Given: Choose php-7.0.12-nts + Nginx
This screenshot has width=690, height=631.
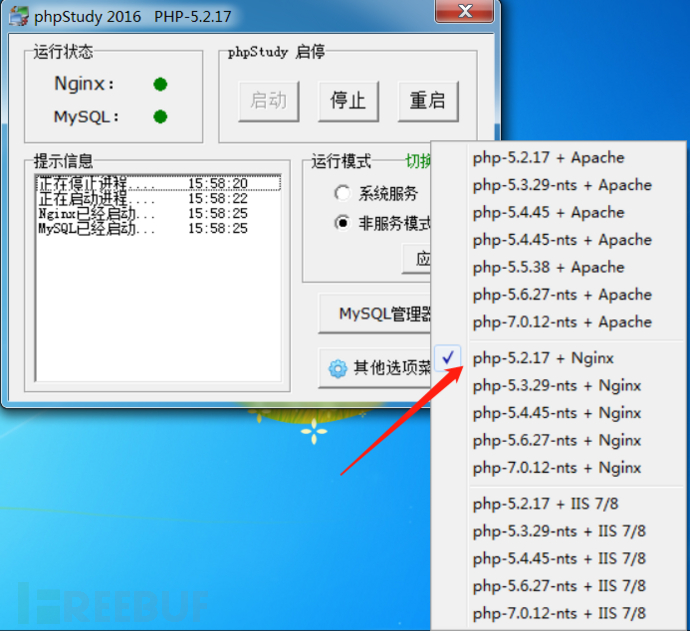Looking at the screenshot, I should click(558, 468).
